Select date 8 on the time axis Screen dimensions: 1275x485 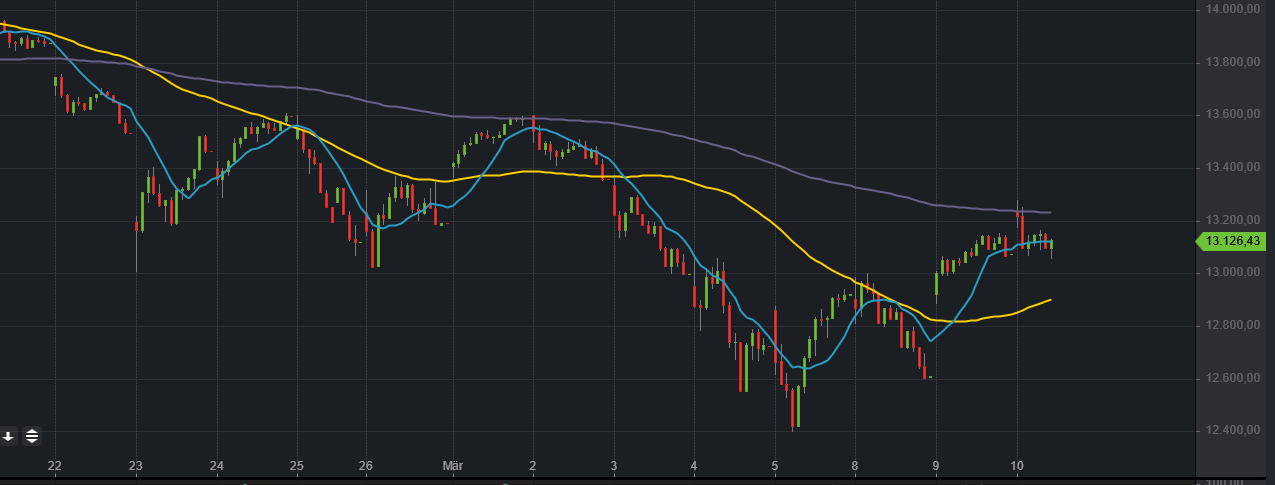tap(855, 466)
